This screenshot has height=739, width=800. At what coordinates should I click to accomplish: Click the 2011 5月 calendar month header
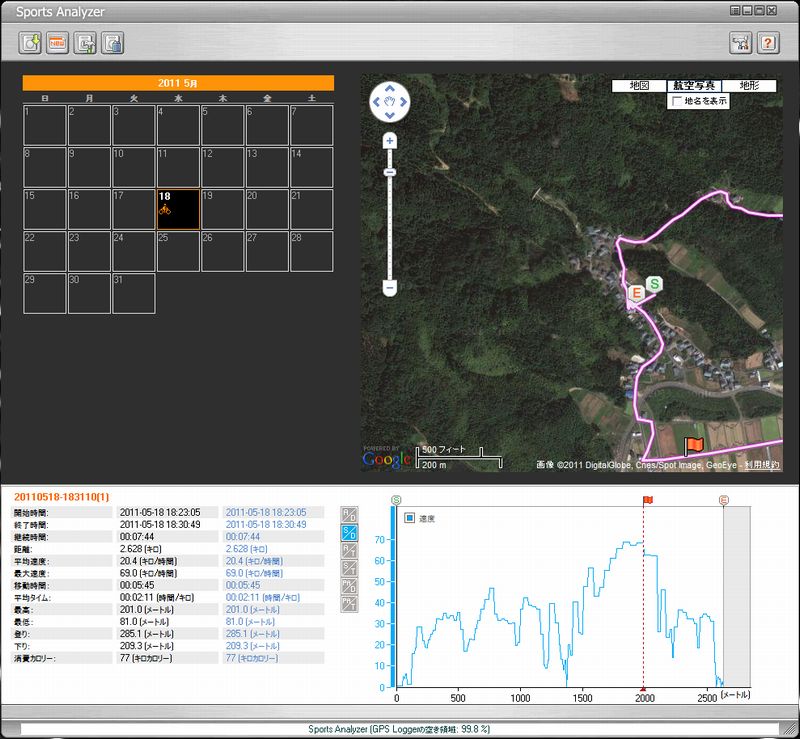click(178, 83)
